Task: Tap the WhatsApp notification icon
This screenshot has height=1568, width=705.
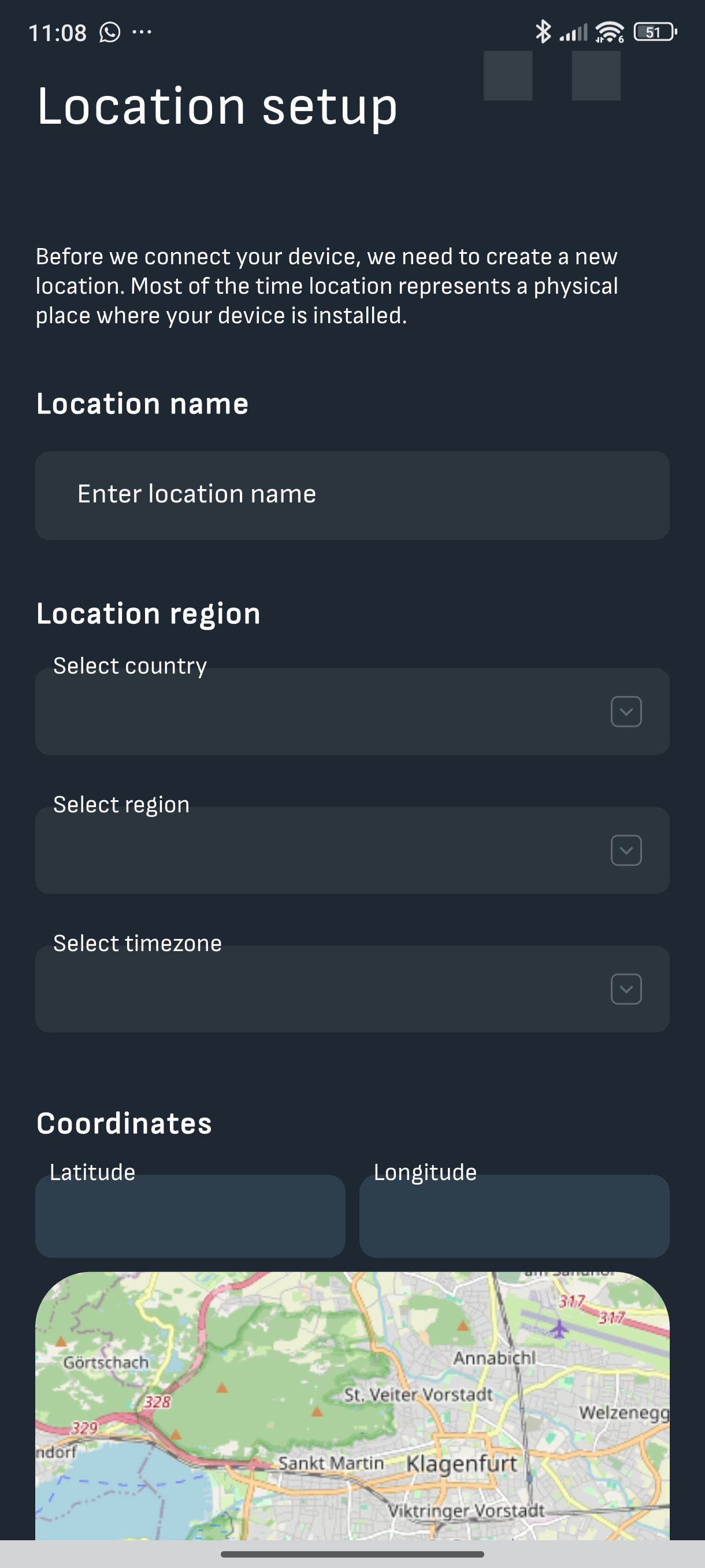Action: (x=110, y=32)
